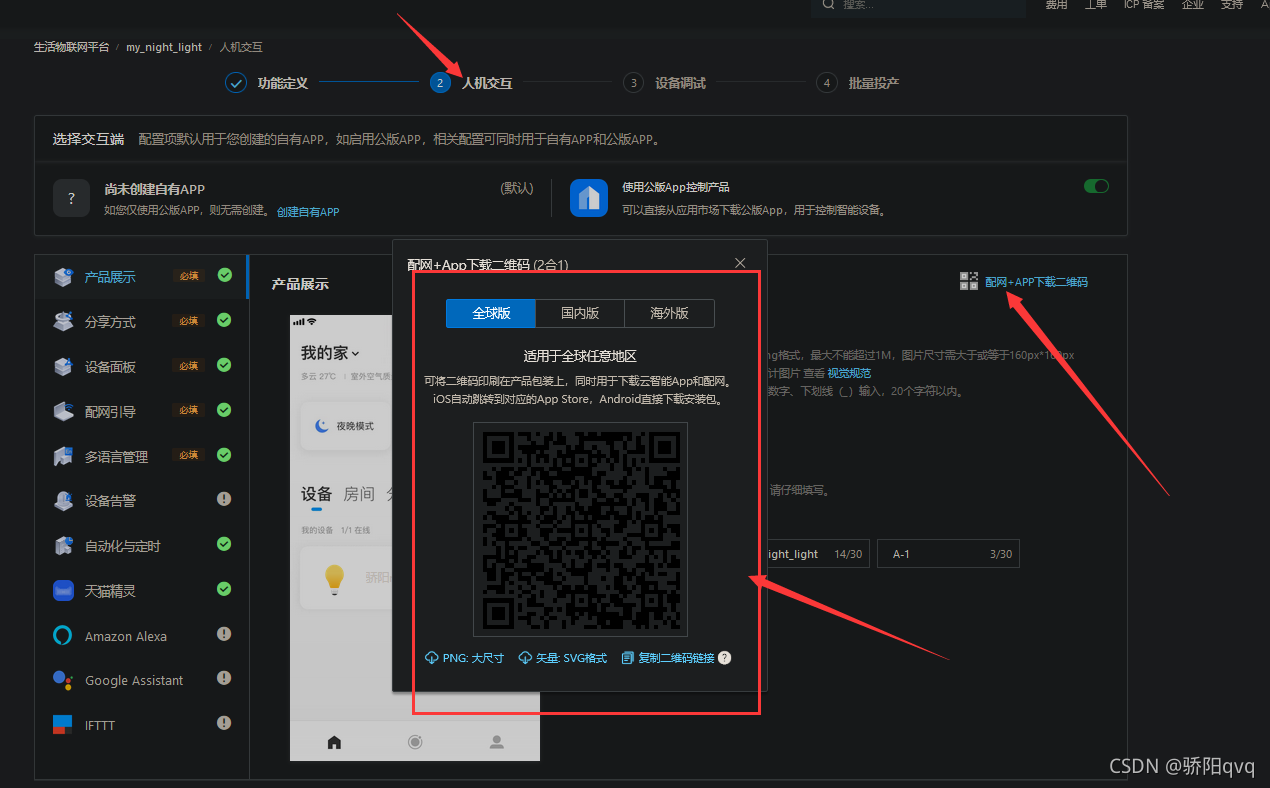This screenshot has height=788, width=1270.
Task: Click the question mark own-APP icon
Action: tap(72, 198)
